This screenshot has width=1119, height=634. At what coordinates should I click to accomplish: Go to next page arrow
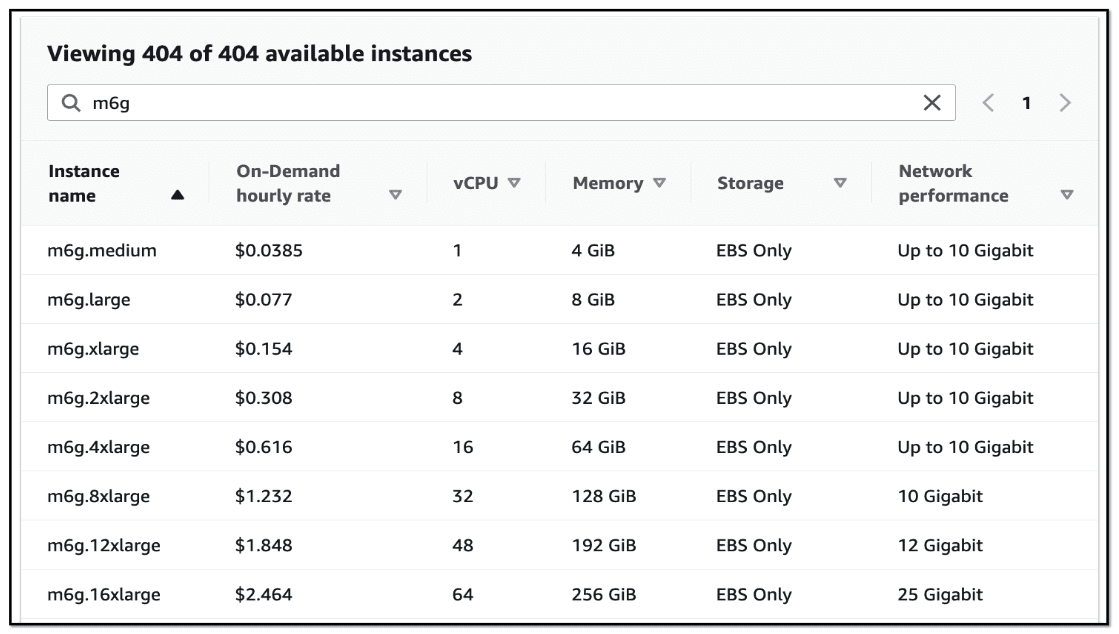tap(1065, 103)
